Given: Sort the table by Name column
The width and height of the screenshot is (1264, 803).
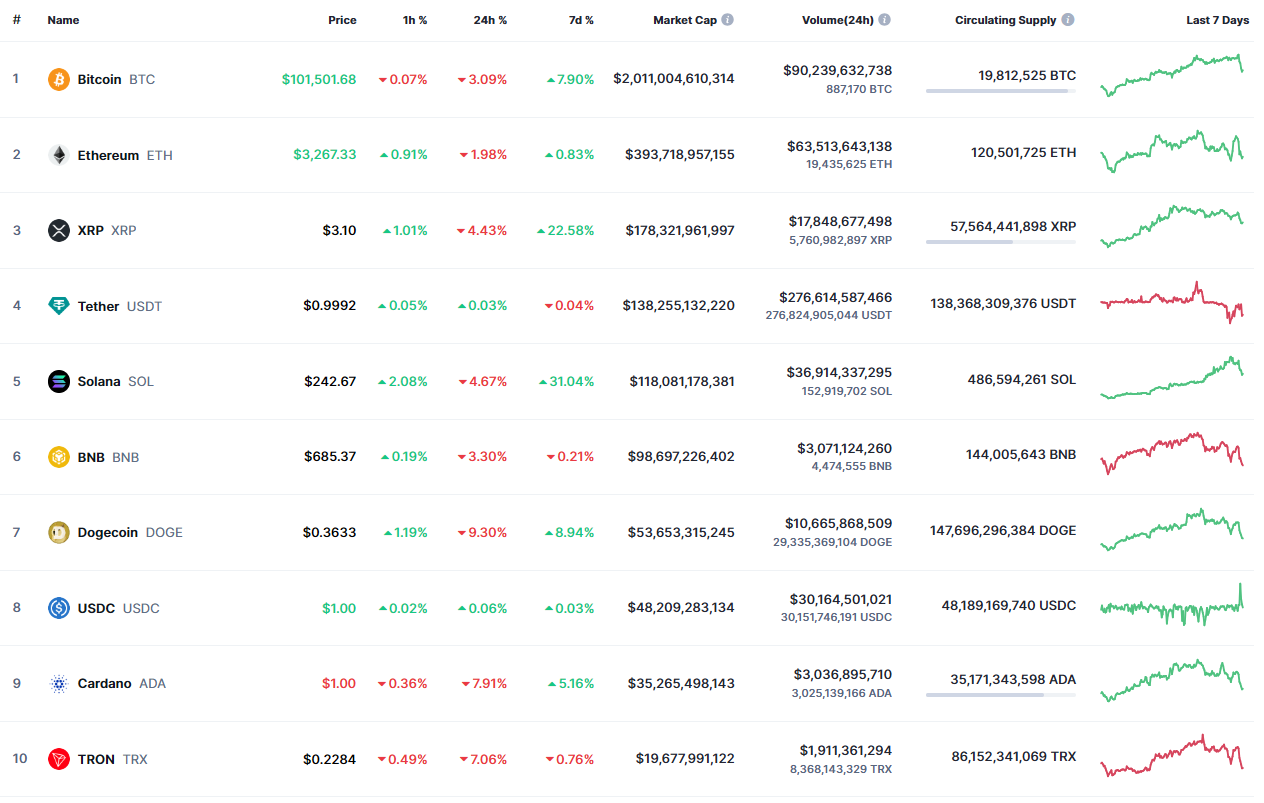Looking at the screenshot, I should click(x=63, y=20).
